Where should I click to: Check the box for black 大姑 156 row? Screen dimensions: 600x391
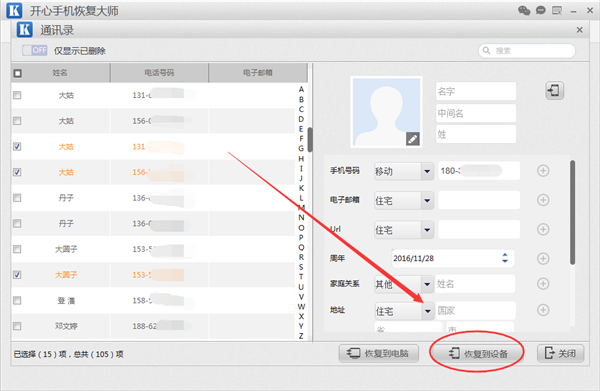pyautogui.click(x=17, y=121)
